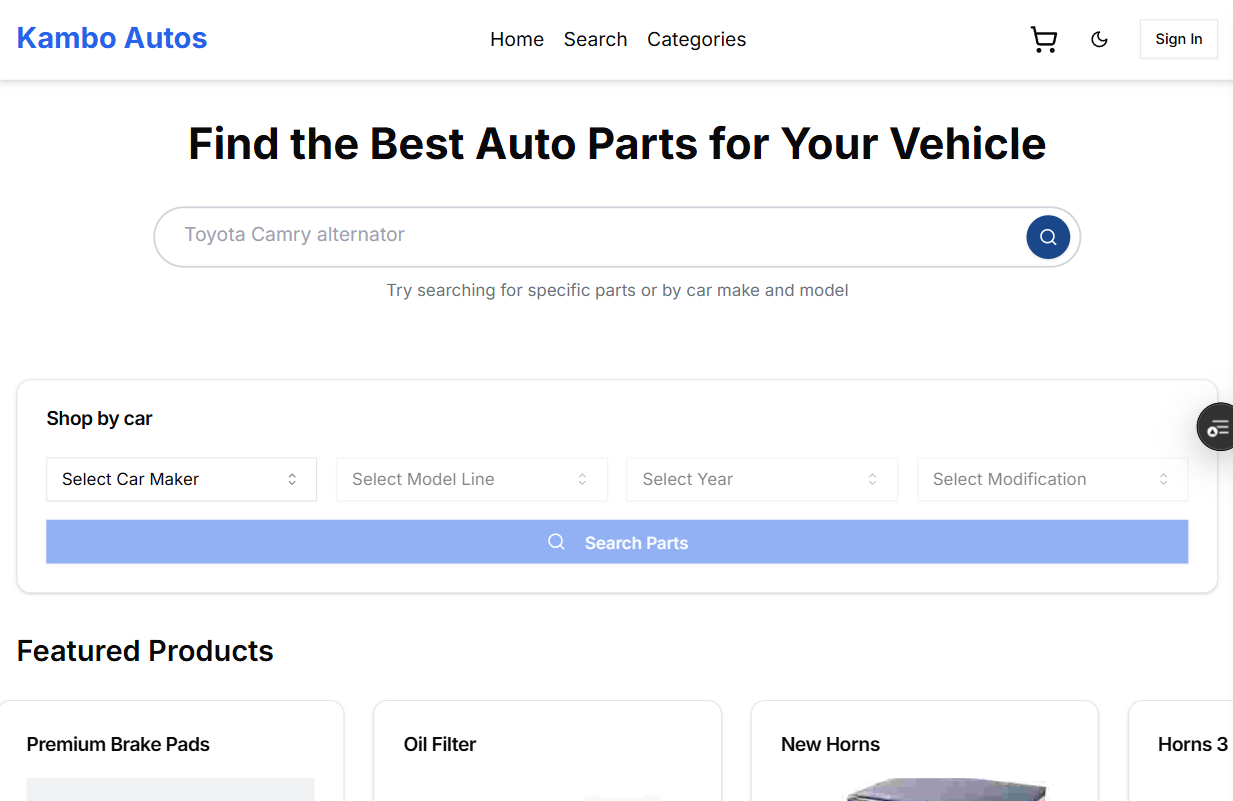The height and width of the screenshot is (801, 1233).
Task: Open the shopping cart icon
Action: coord(1043,40)
